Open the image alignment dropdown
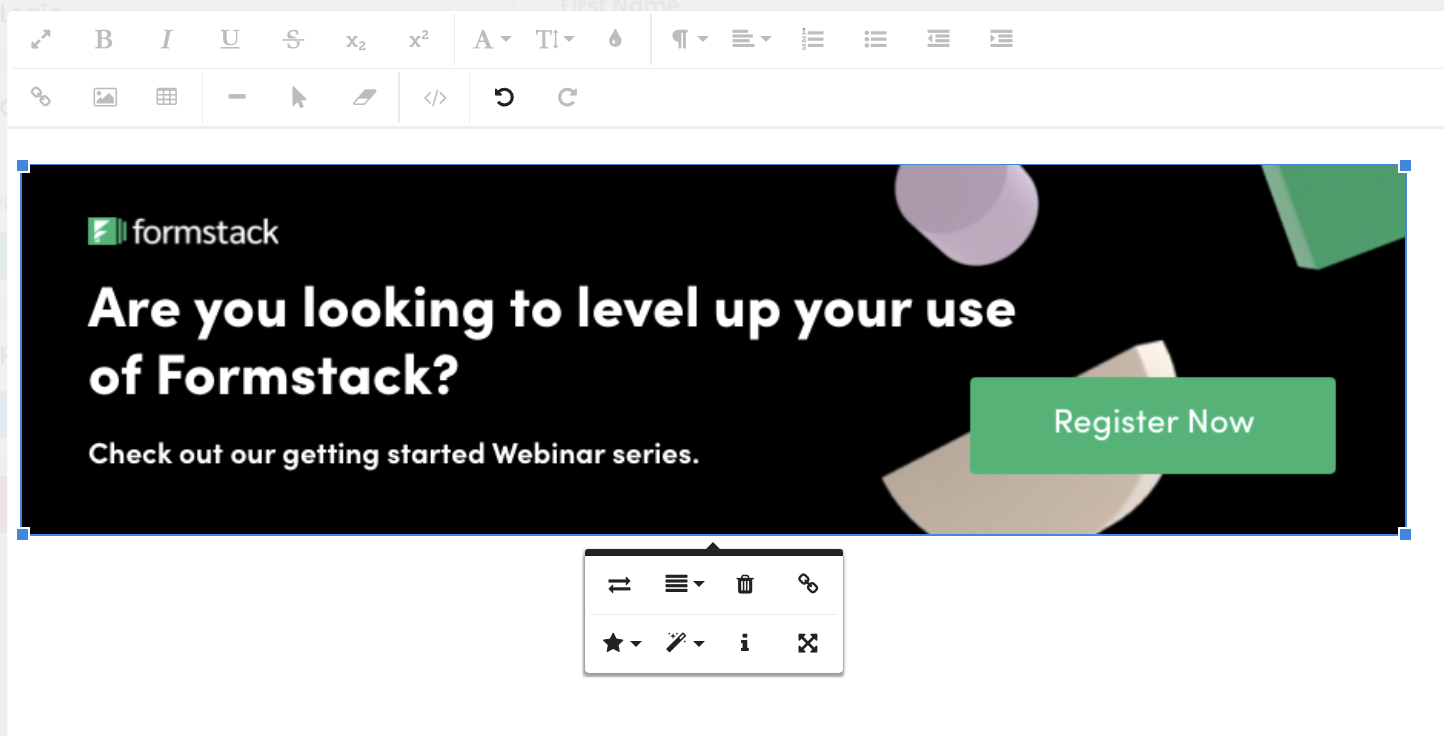Image resolution: width=1444 pixels, height=736 pixels. [684, 584]
